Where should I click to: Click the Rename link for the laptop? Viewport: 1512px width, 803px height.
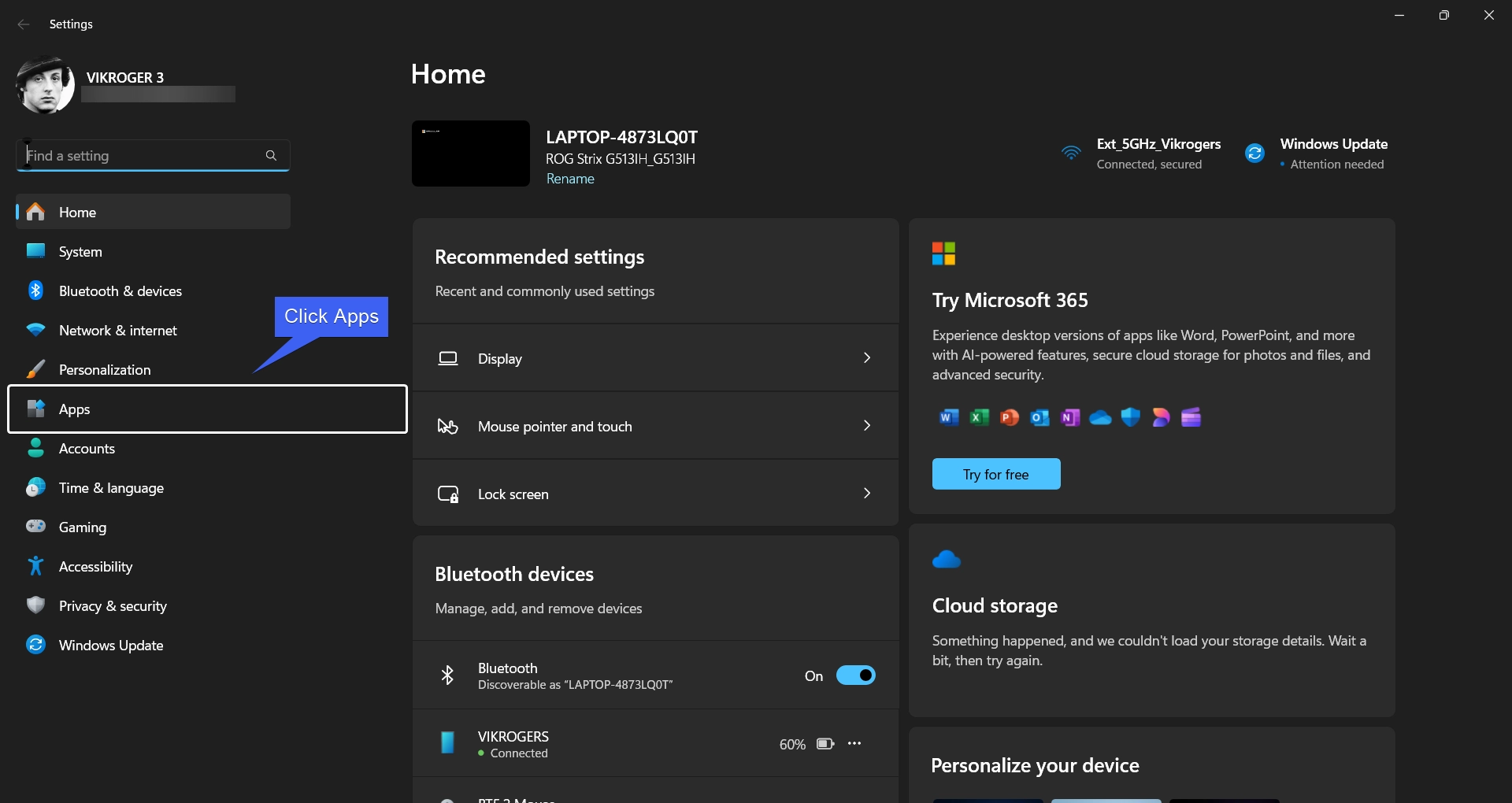[570, 179]
